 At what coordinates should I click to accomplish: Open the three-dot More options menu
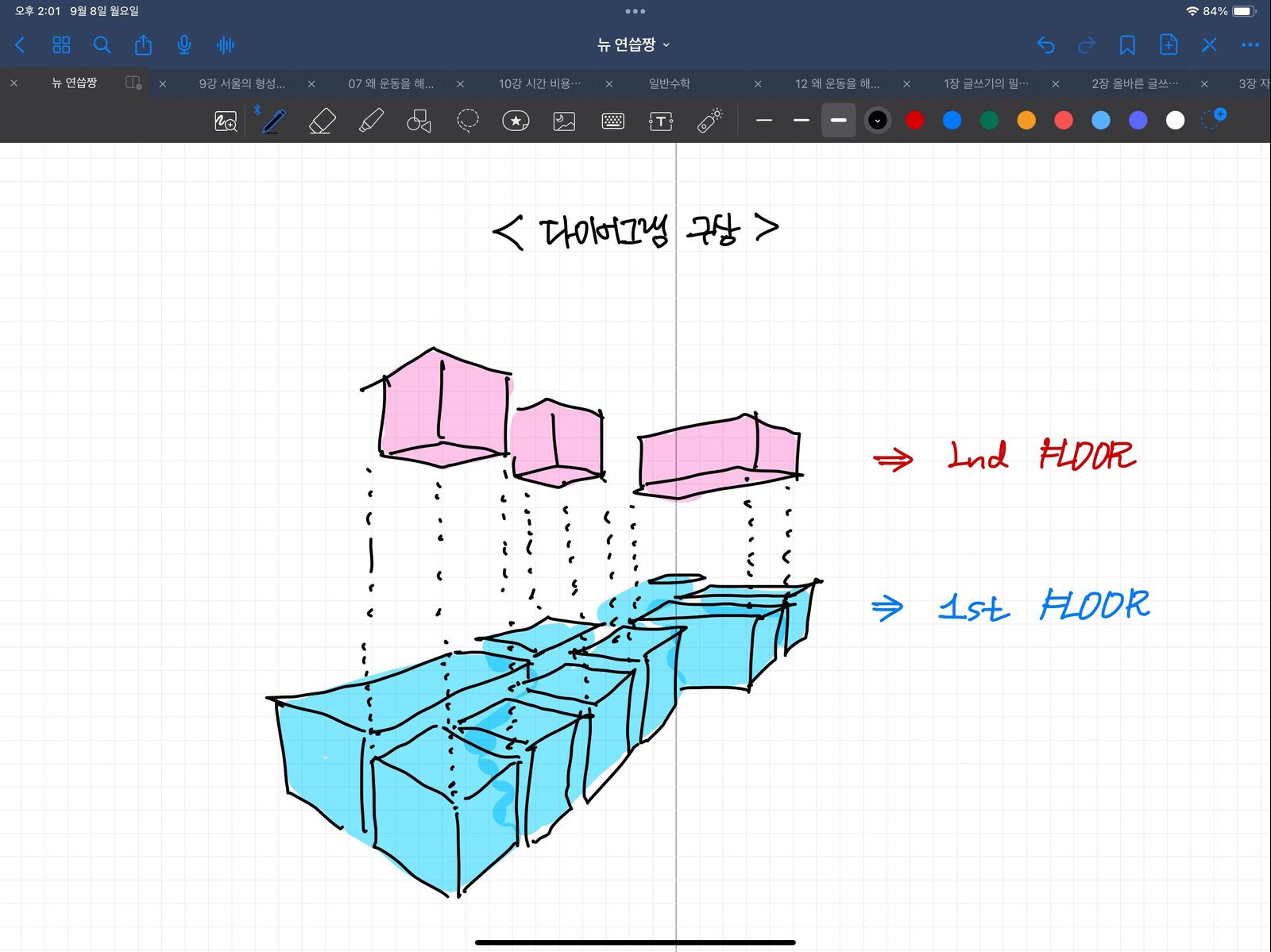pyautogui.click(x=1250, y=45)
